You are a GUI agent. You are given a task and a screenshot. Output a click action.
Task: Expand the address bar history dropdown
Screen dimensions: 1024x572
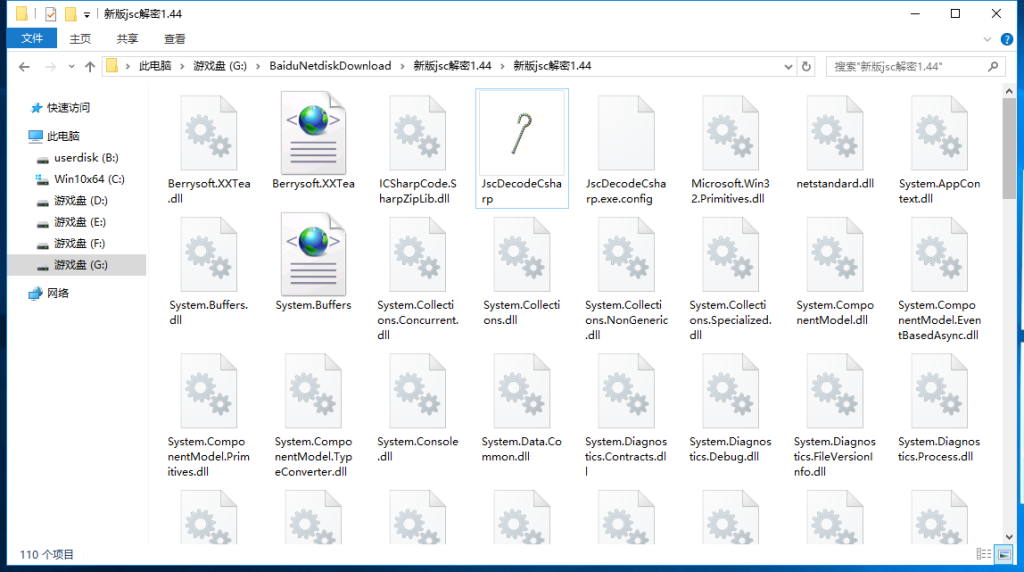[x=785, y=66]
